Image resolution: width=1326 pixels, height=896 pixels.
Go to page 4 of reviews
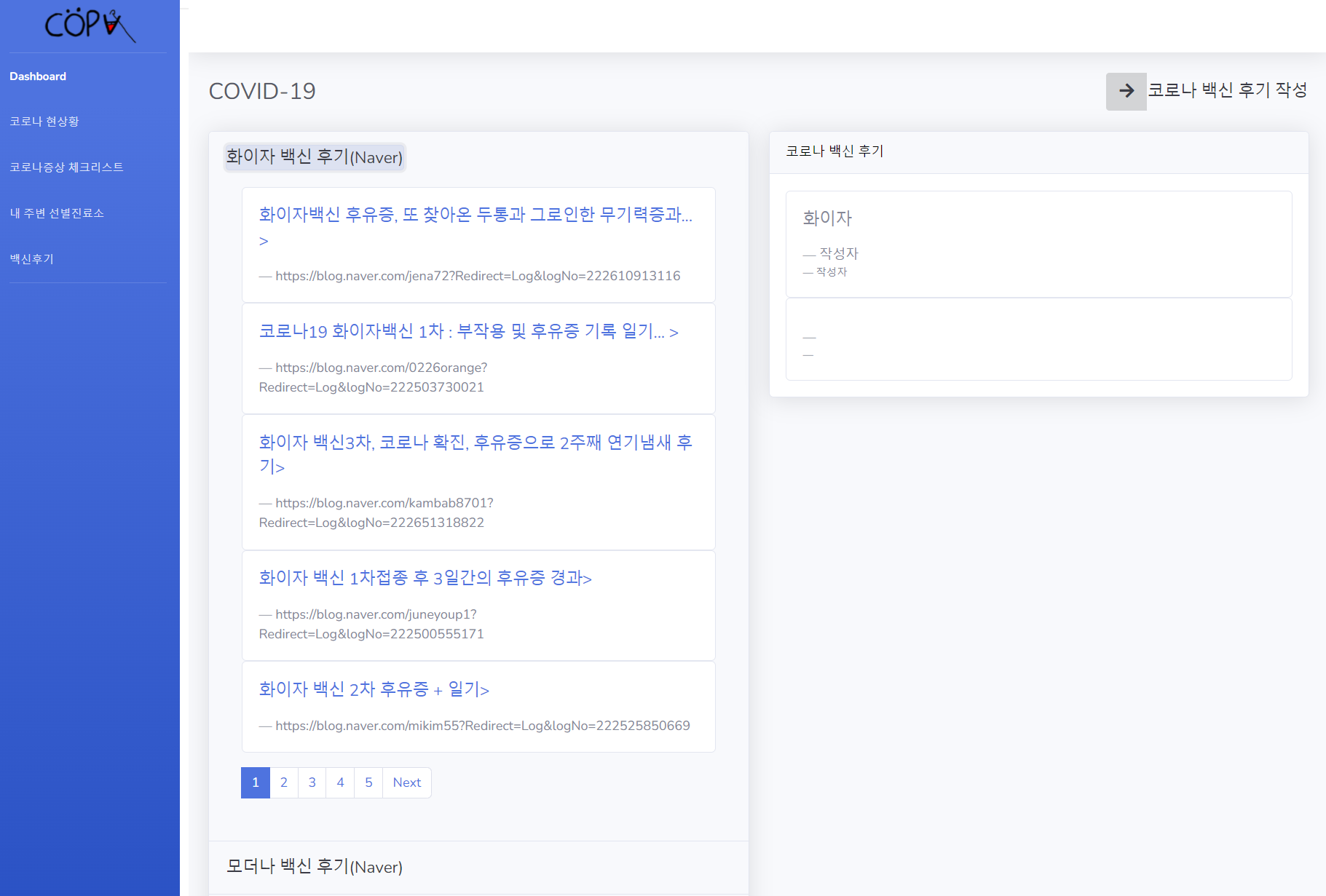(340, 782)
